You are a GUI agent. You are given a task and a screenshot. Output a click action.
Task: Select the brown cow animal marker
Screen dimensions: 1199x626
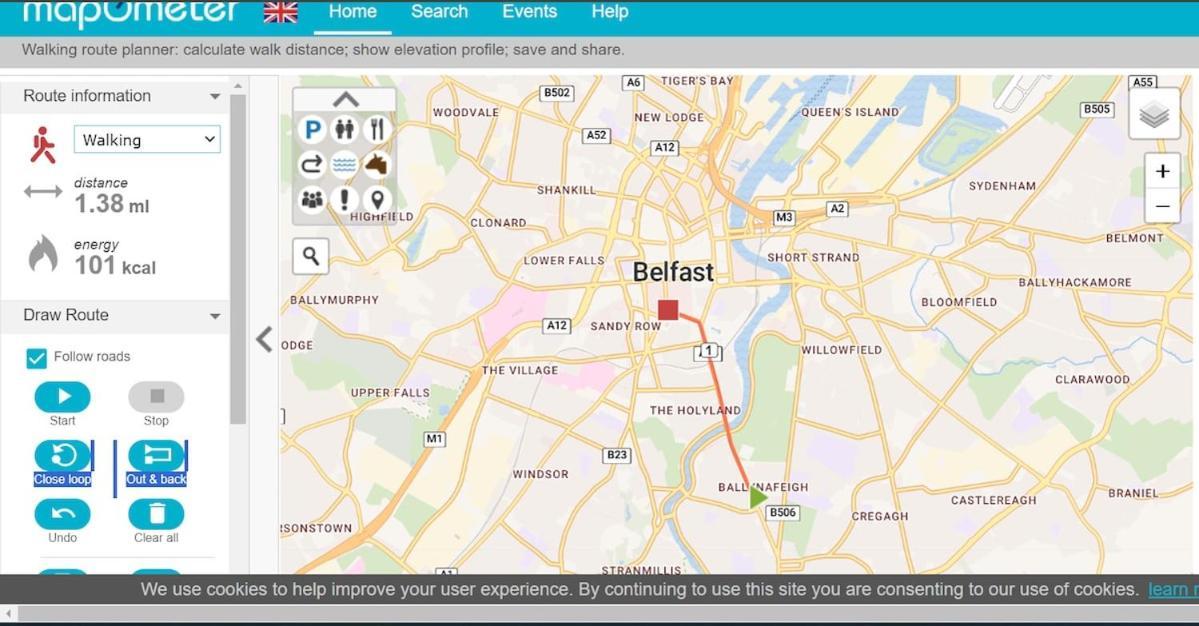click(x=377, y=164)
